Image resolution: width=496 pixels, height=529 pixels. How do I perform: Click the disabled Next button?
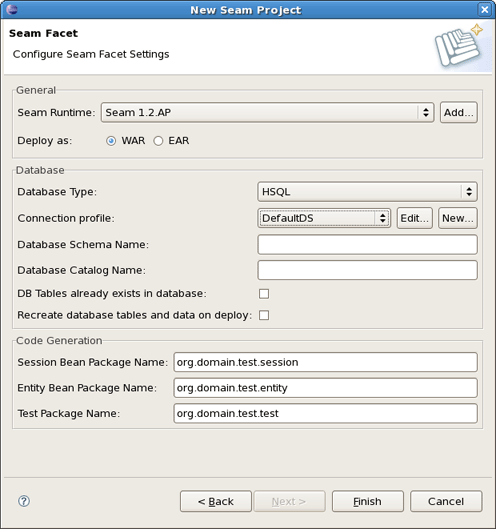pos(290,501)
